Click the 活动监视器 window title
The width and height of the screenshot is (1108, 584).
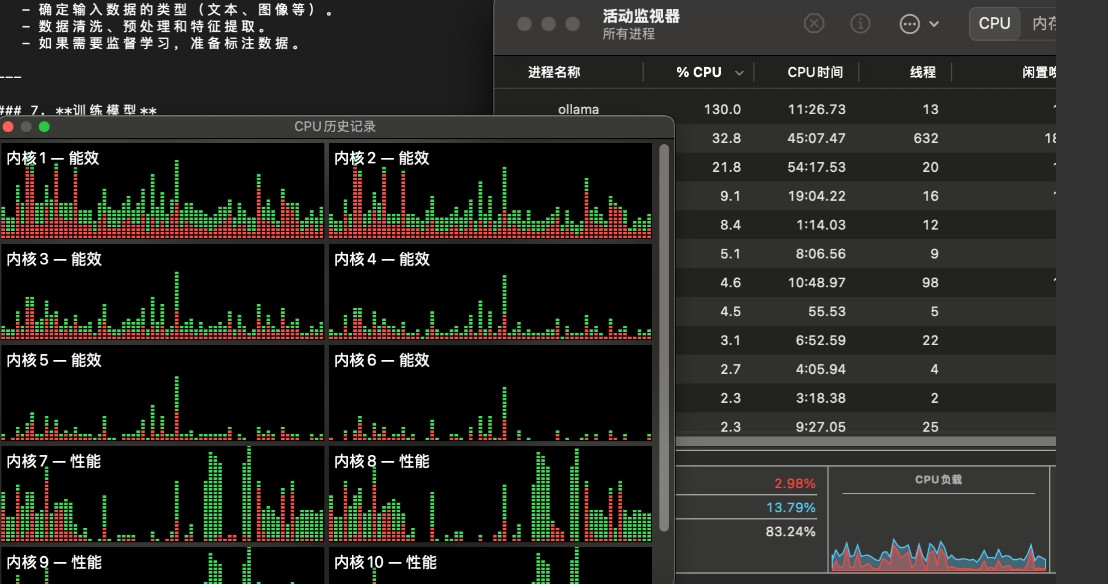pyautogui.click(x=641, y=16)
